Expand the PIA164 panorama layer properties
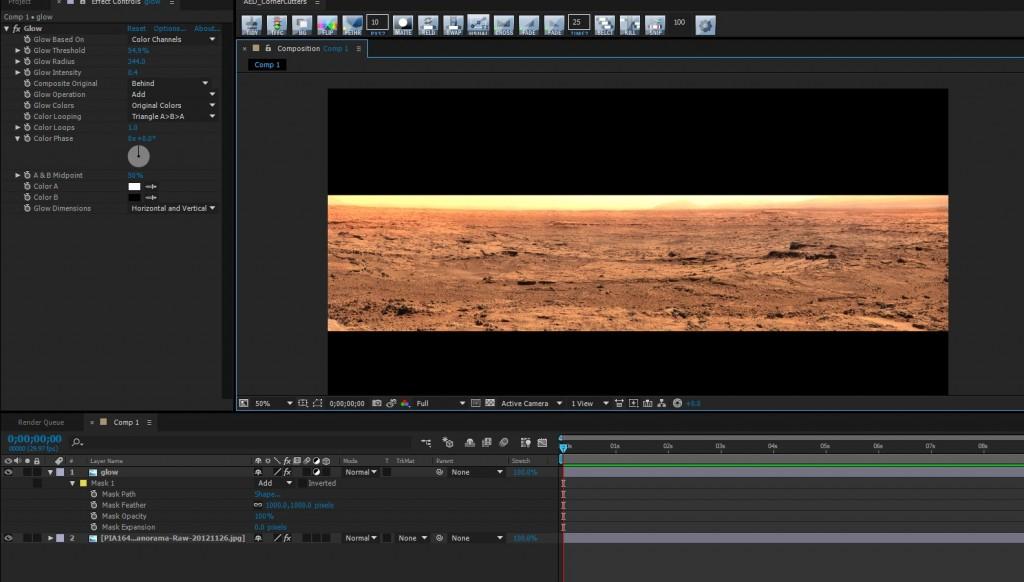Viewport: 1024px width, 582px height. [50, 538]
